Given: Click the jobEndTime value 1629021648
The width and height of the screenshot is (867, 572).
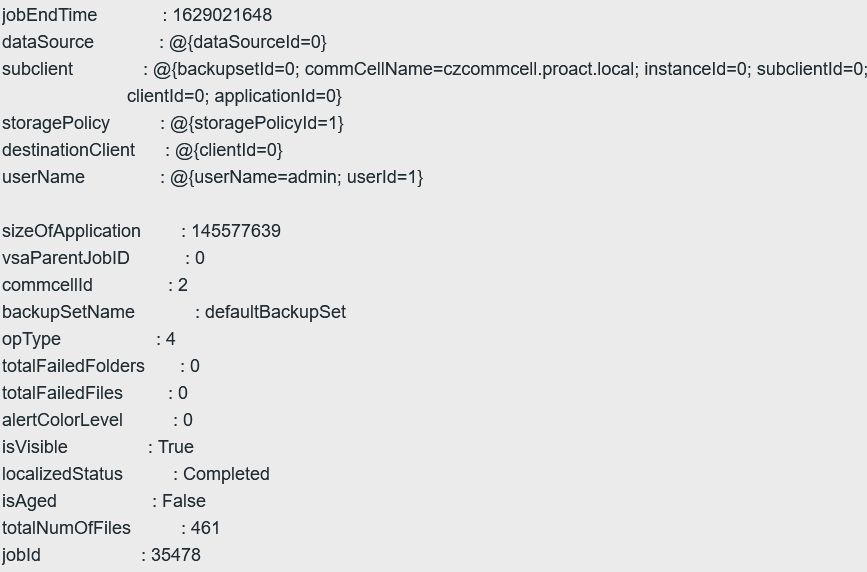Looking at the screenshot, I should tap(222, 15).
